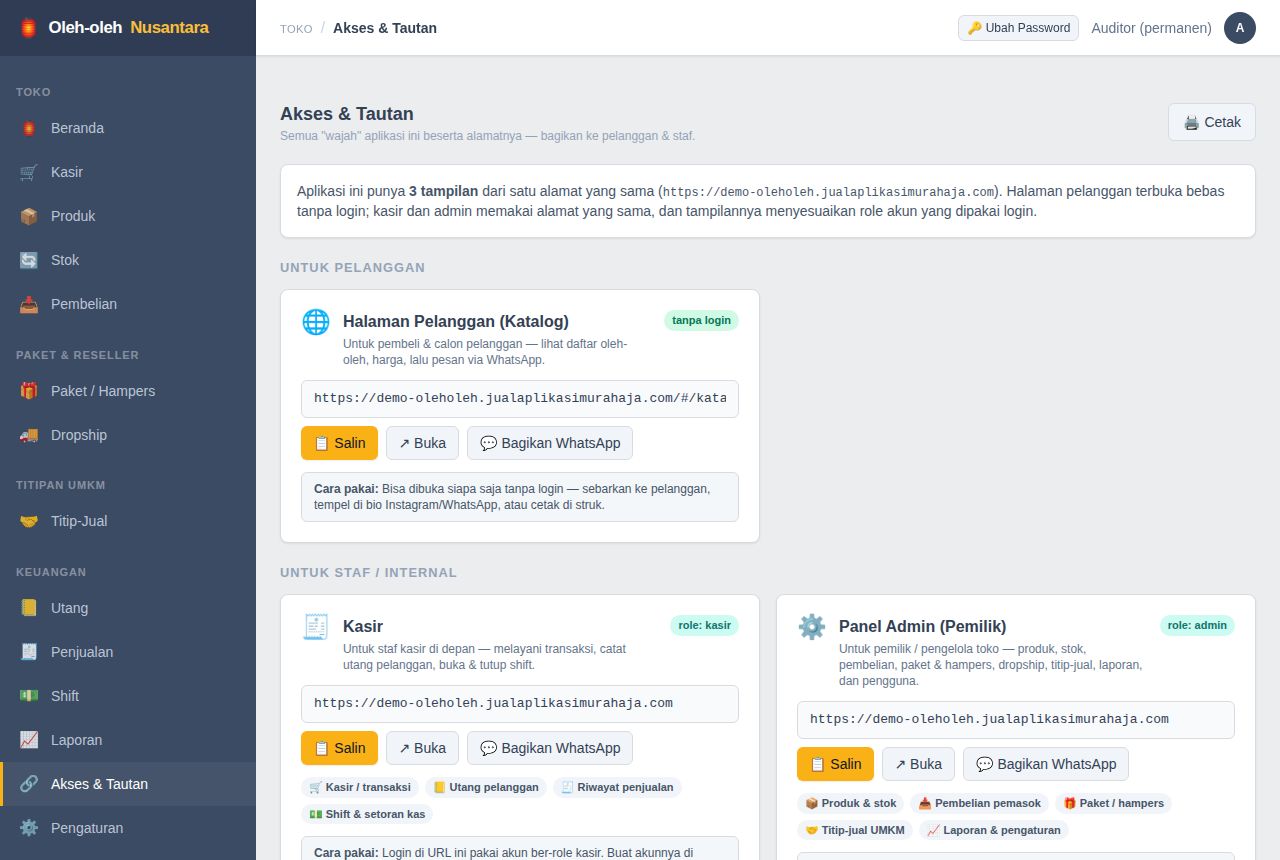Click the 'Auditor (permanen)' user label
The image size is (1280, 860).
coord(1151,28)
